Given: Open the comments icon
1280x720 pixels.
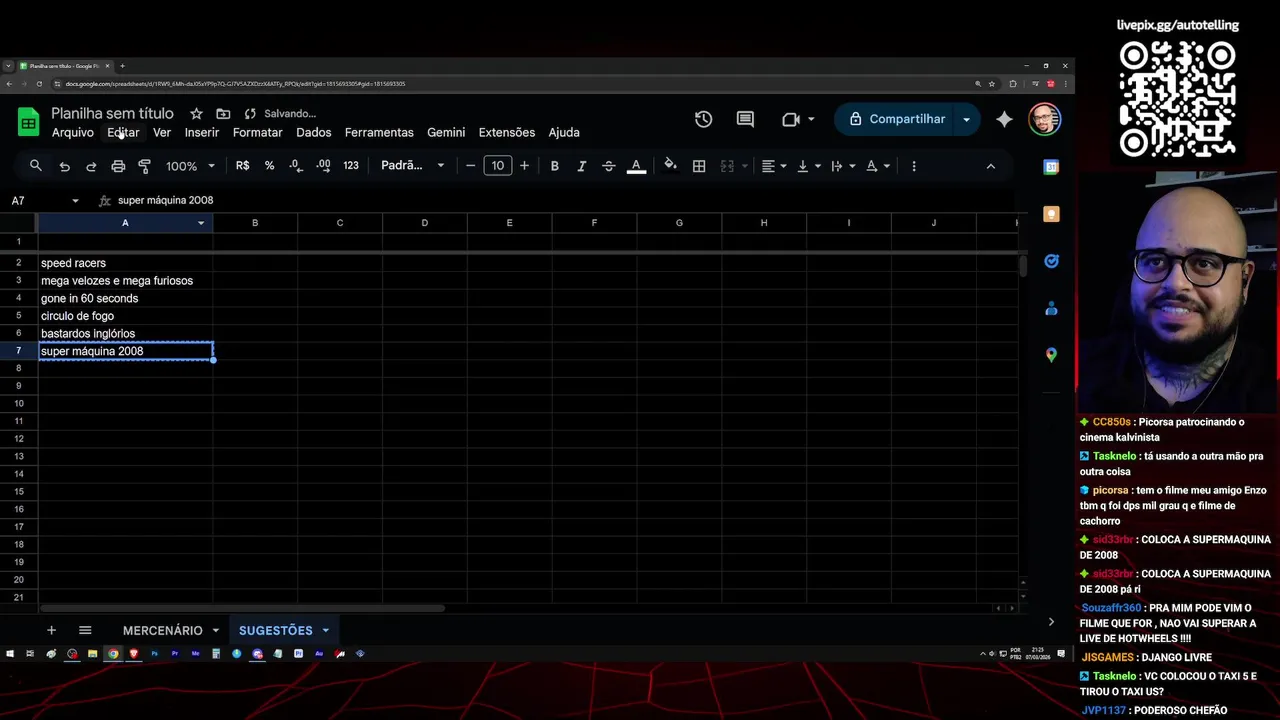Looking at the screenshot, I should [x=745, y=119].
